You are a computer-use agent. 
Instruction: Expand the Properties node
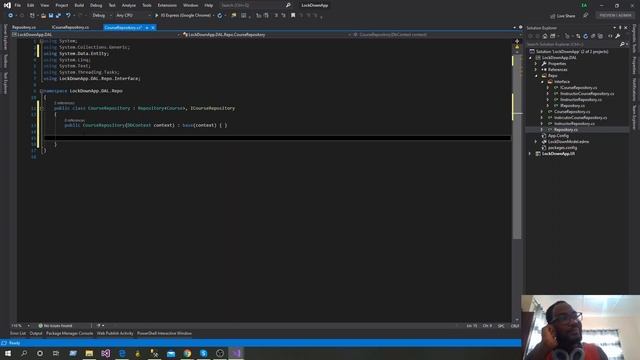point(536,64)
